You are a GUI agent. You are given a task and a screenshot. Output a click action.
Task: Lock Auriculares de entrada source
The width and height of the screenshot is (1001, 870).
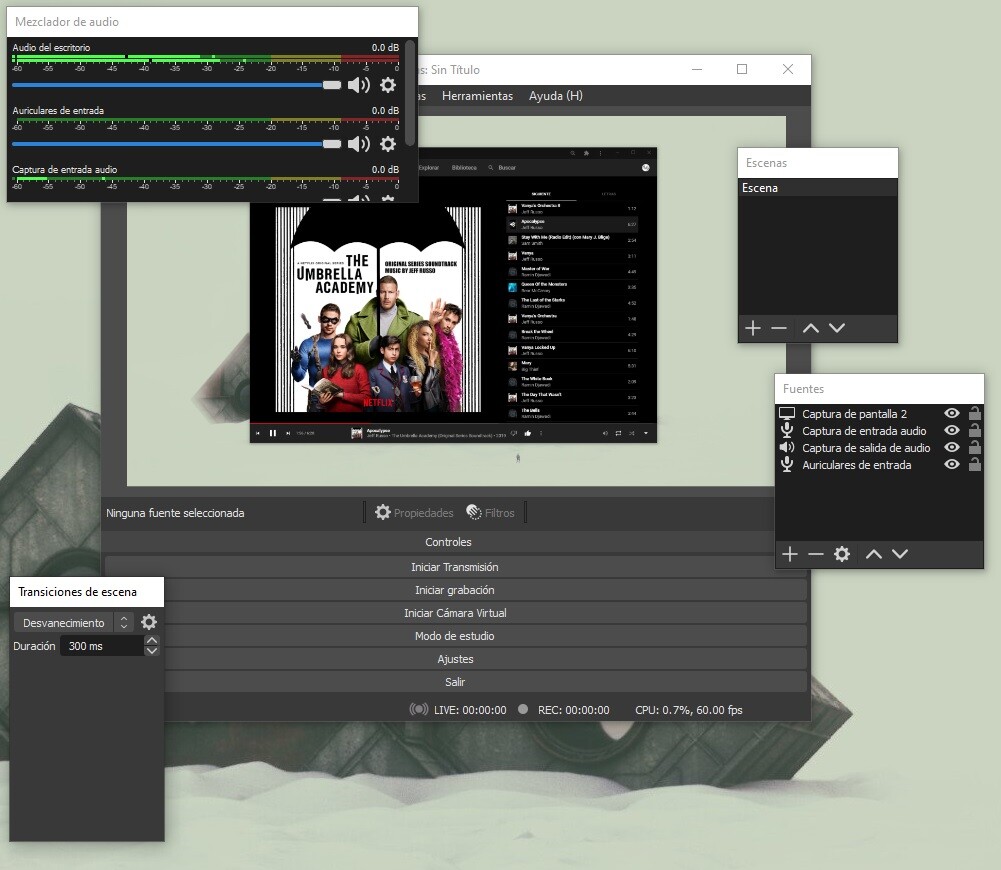point(974,465)
